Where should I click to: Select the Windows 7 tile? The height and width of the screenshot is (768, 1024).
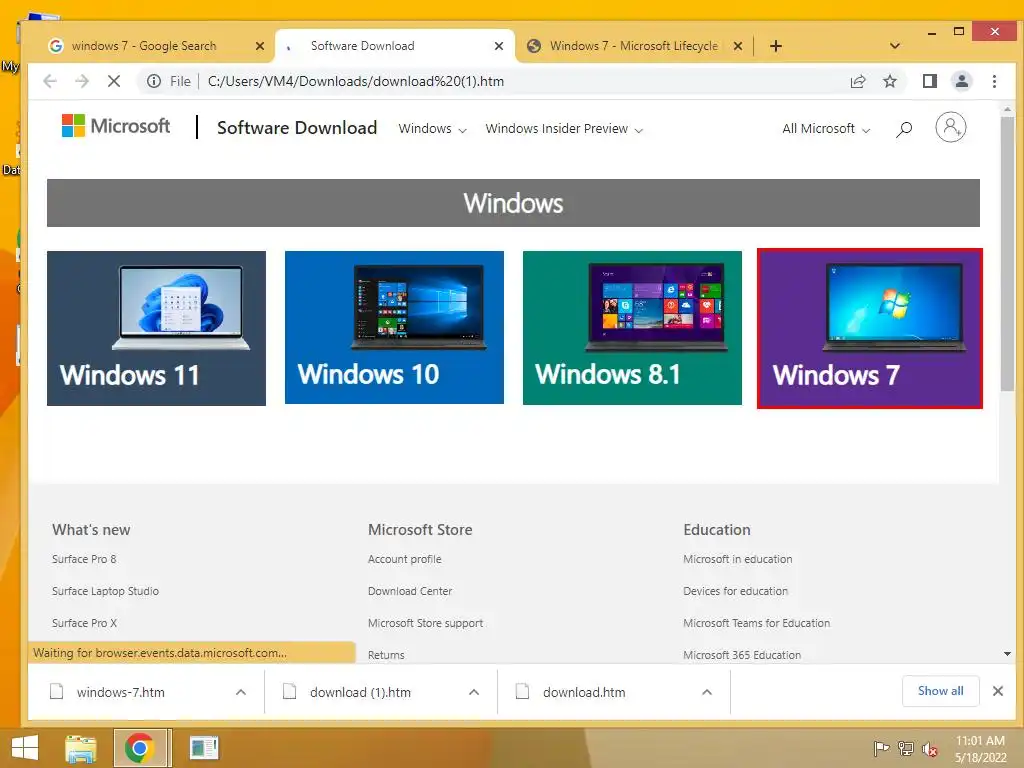870,328
